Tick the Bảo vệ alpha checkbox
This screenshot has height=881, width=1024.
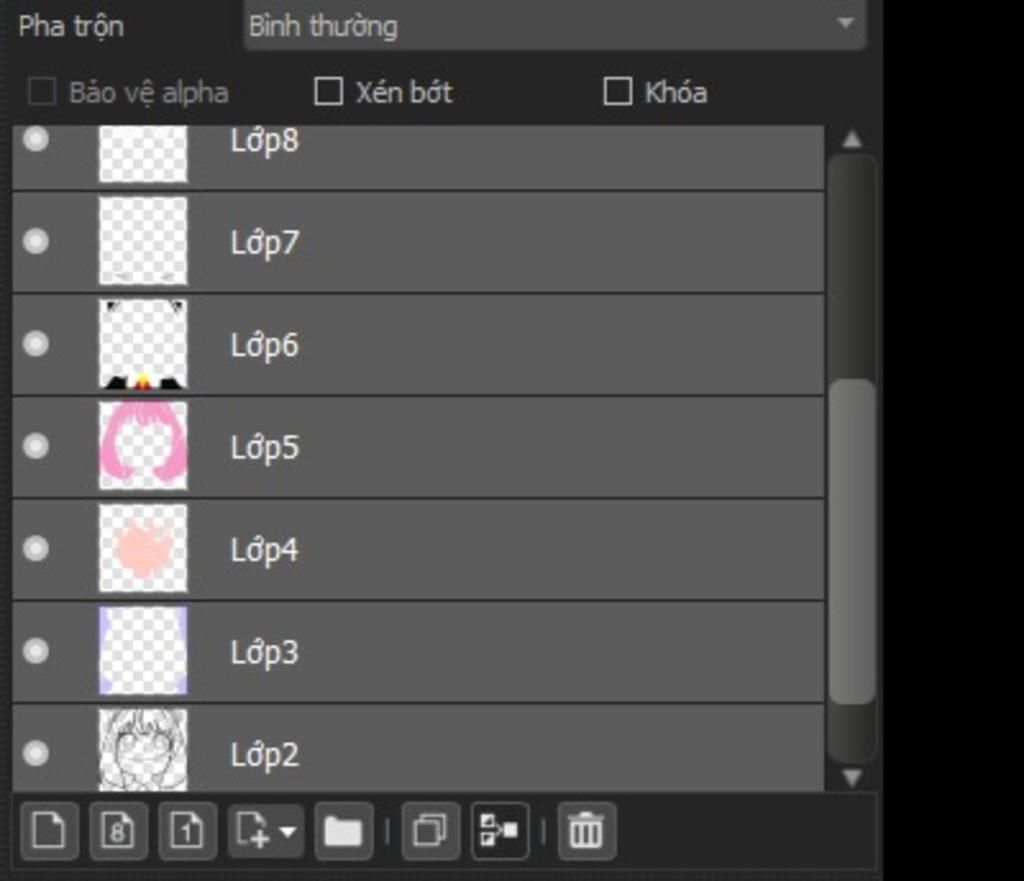tap(42, 91)
